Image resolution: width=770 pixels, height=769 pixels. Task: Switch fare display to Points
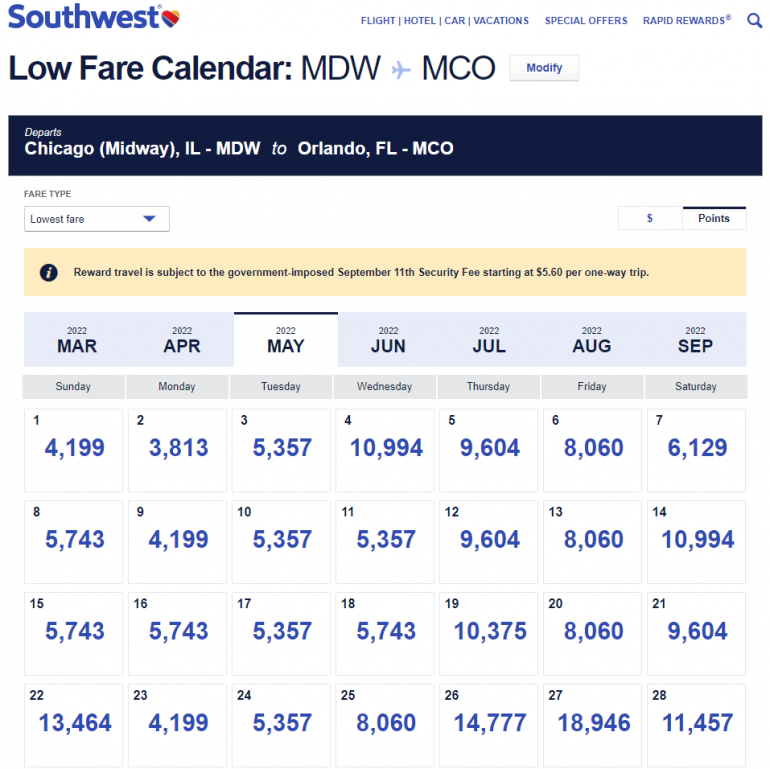pyautogui.click(x=714, y=218)
